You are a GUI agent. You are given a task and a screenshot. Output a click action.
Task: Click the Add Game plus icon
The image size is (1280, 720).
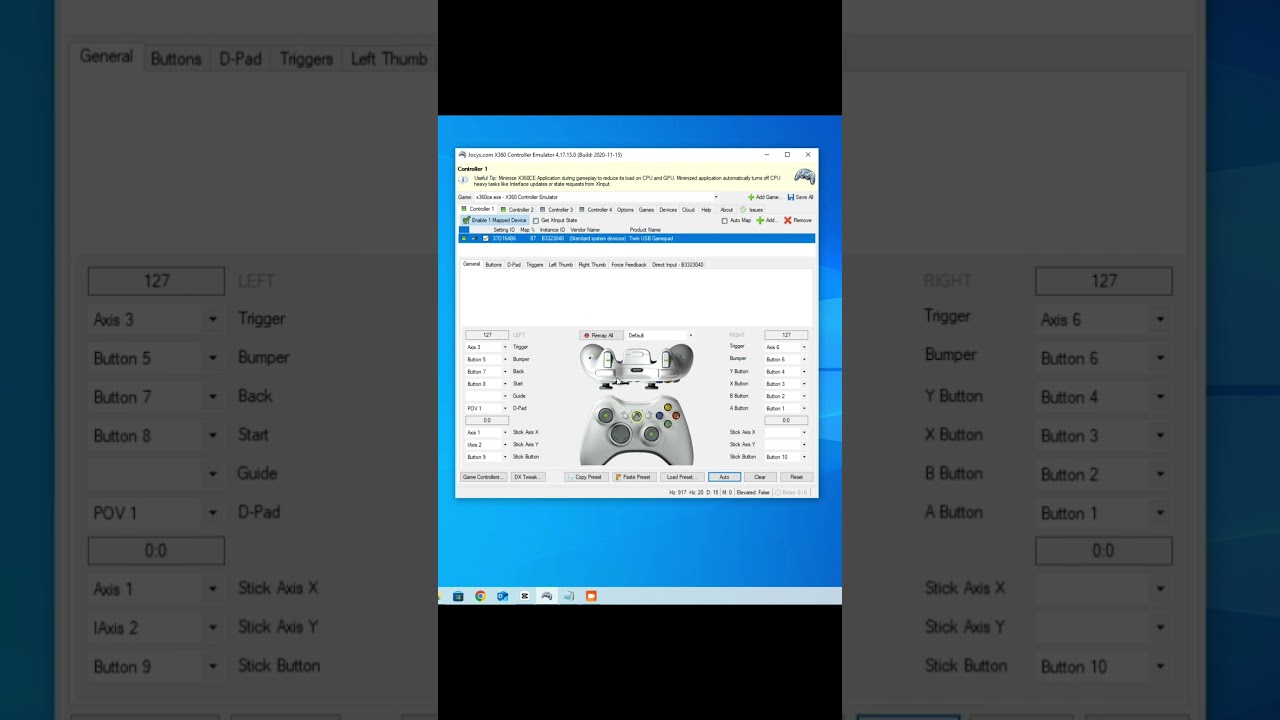pyautogui.click(x=751, y=197)
